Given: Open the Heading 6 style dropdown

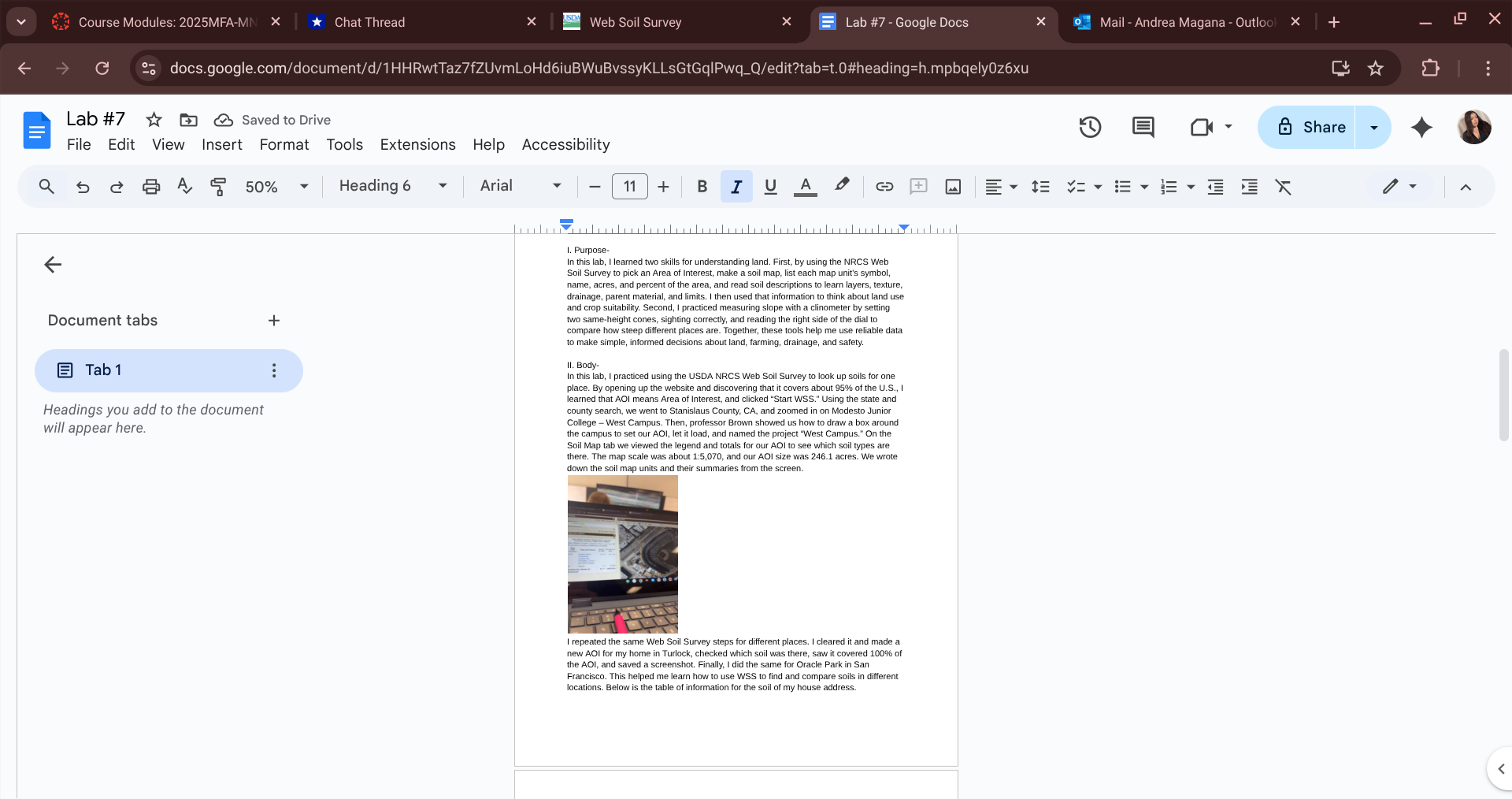Looking at the screenshot, I should coord(392,186).
